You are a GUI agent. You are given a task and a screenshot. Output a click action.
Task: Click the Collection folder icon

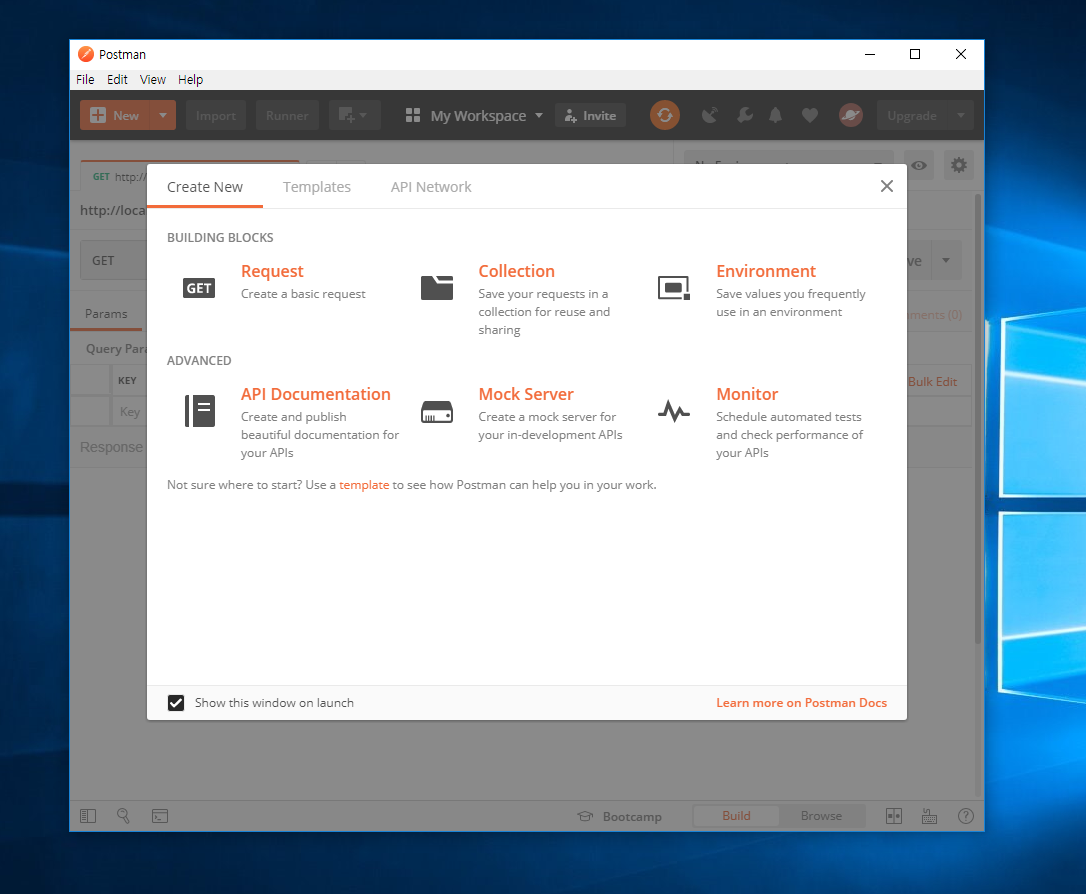pos(437,287)
